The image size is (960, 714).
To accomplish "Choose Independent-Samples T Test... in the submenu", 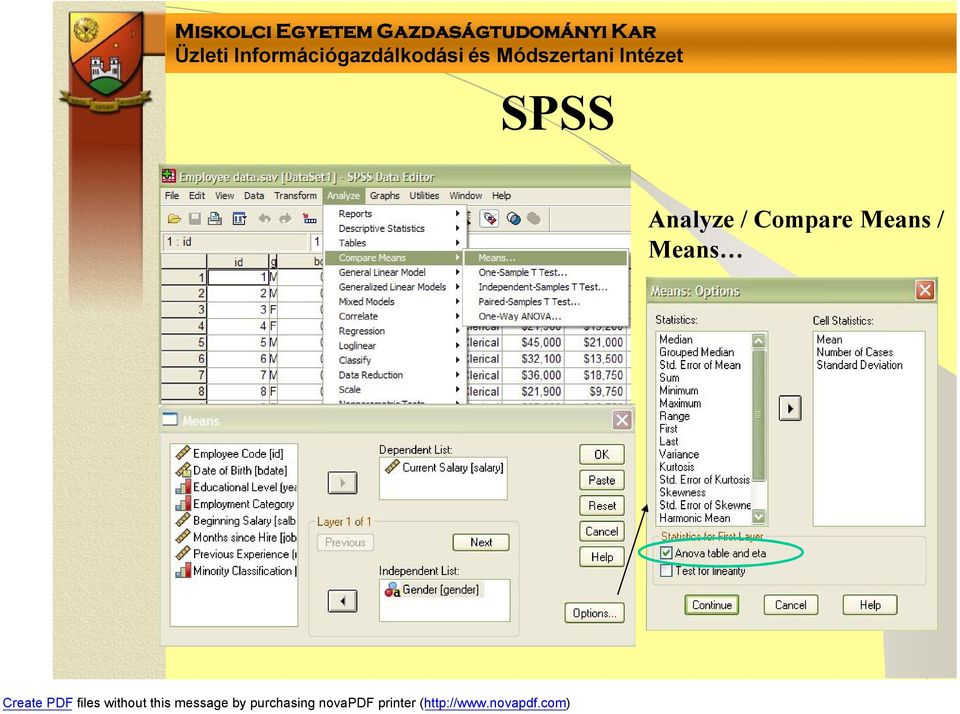I will point(546,287).
